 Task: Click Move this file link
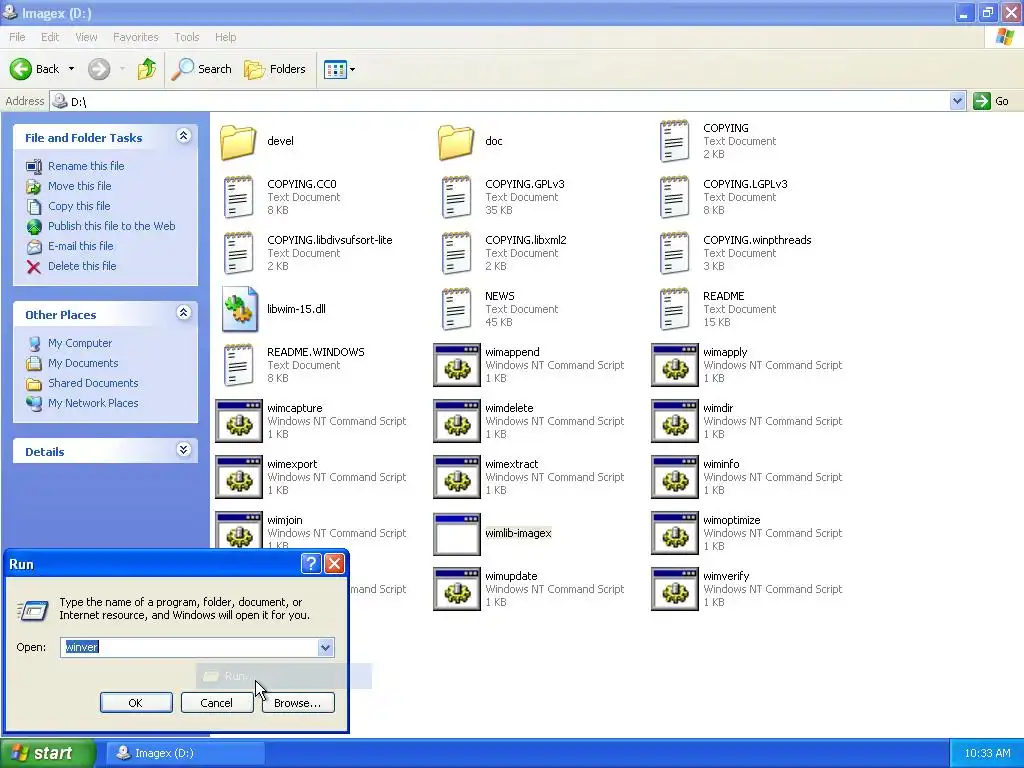(80, 186)
